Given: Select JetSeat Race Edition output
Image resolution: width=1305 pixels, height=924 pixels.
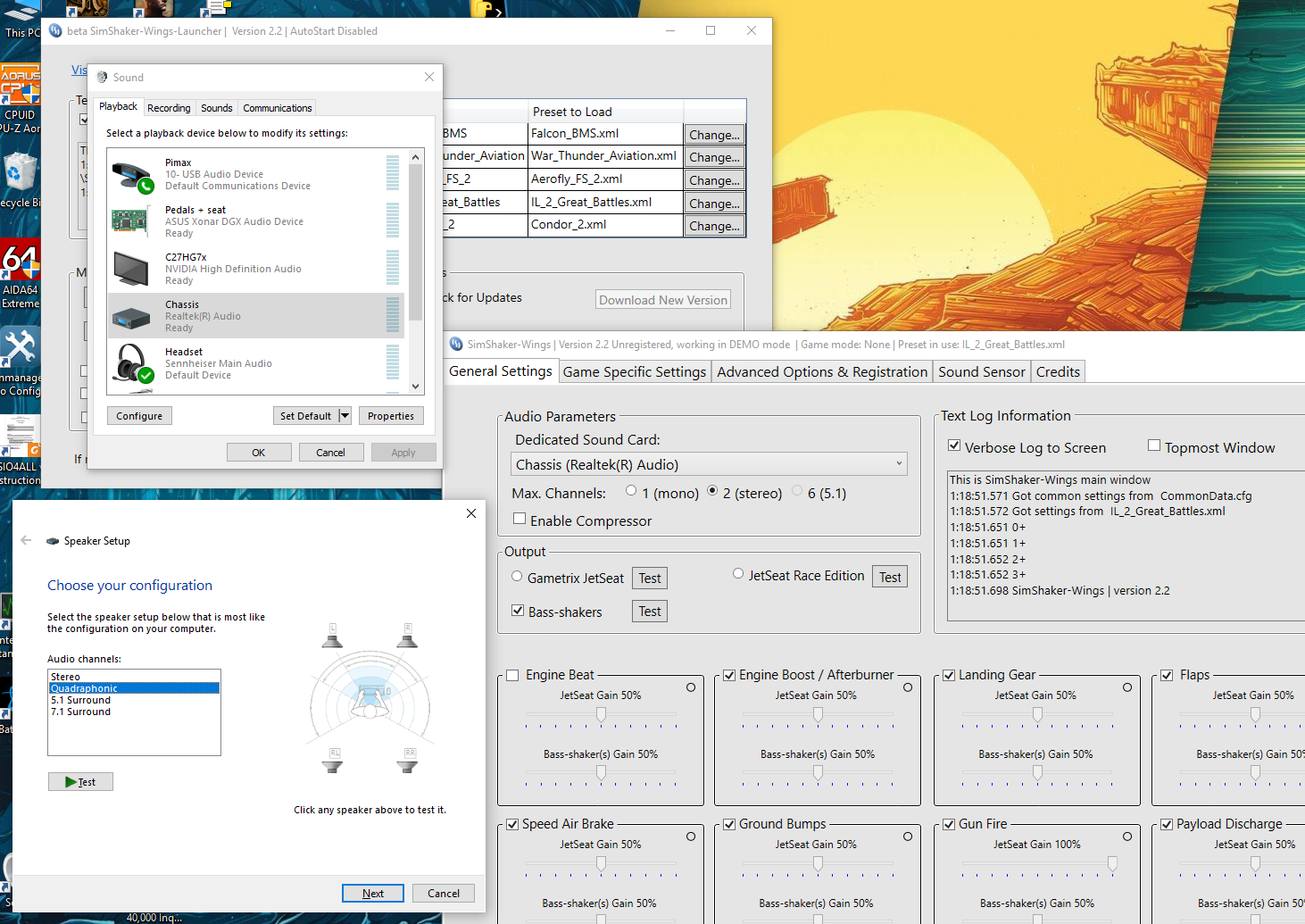Looking at the screenshot, I should pyautogui.click(x=738, y=573).
